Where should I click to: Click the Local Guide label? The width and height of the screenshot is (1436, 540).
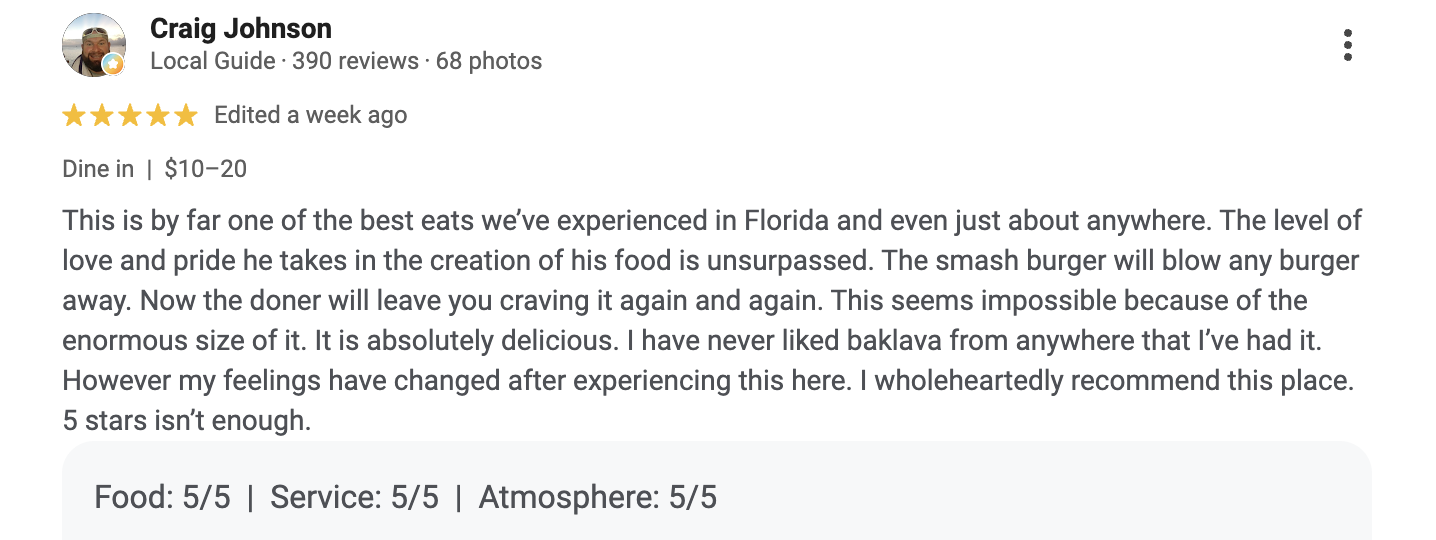212,61
